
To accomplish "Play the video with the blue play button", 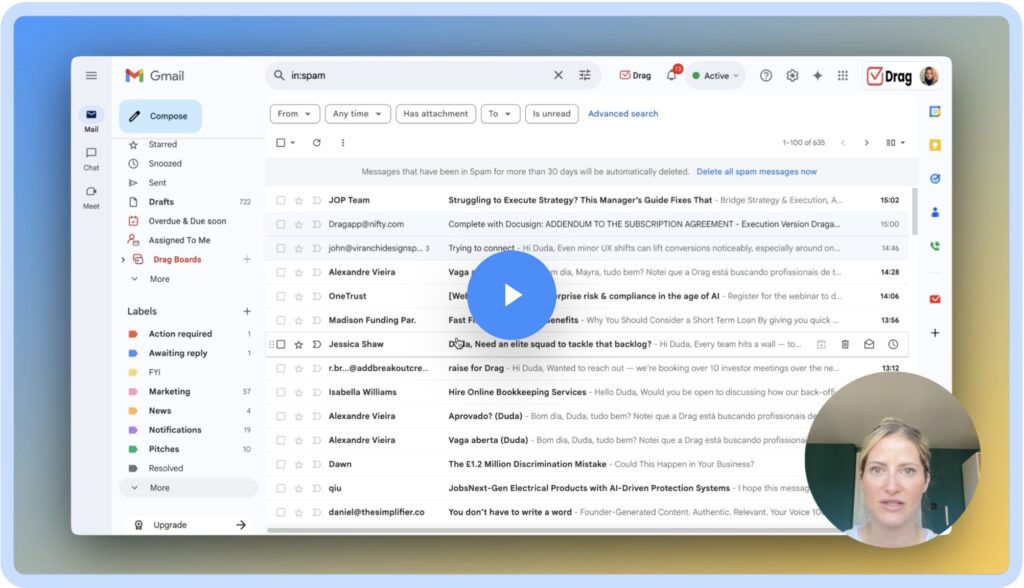I will (x=512, y=295).
